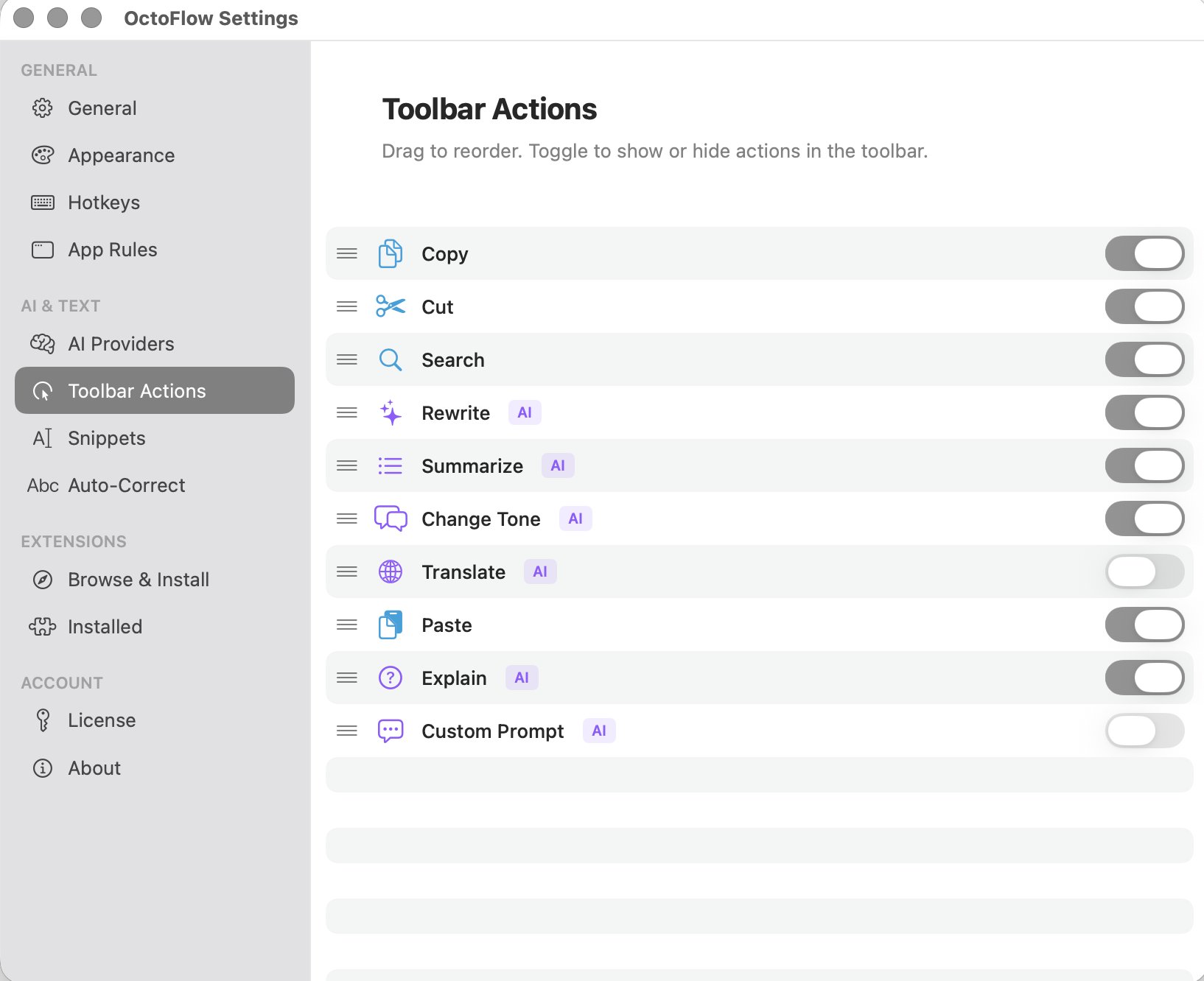
Task: Go to Appearance settings
Action: point(155,155)
